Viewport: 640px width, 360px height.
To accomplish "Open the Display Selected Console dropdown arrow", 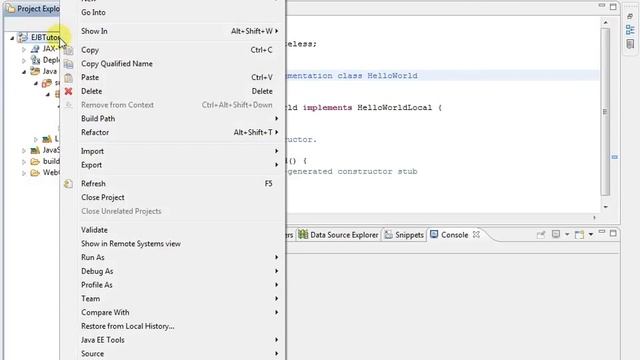I will (567, 235).
